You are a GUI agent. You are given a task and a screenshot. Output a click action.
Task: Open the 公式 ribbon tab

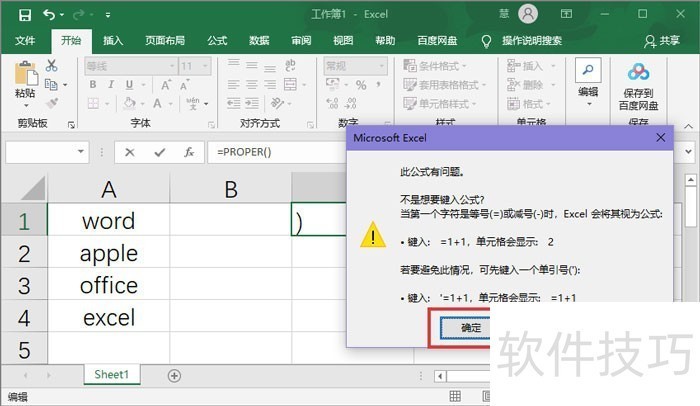coord(217,41)
